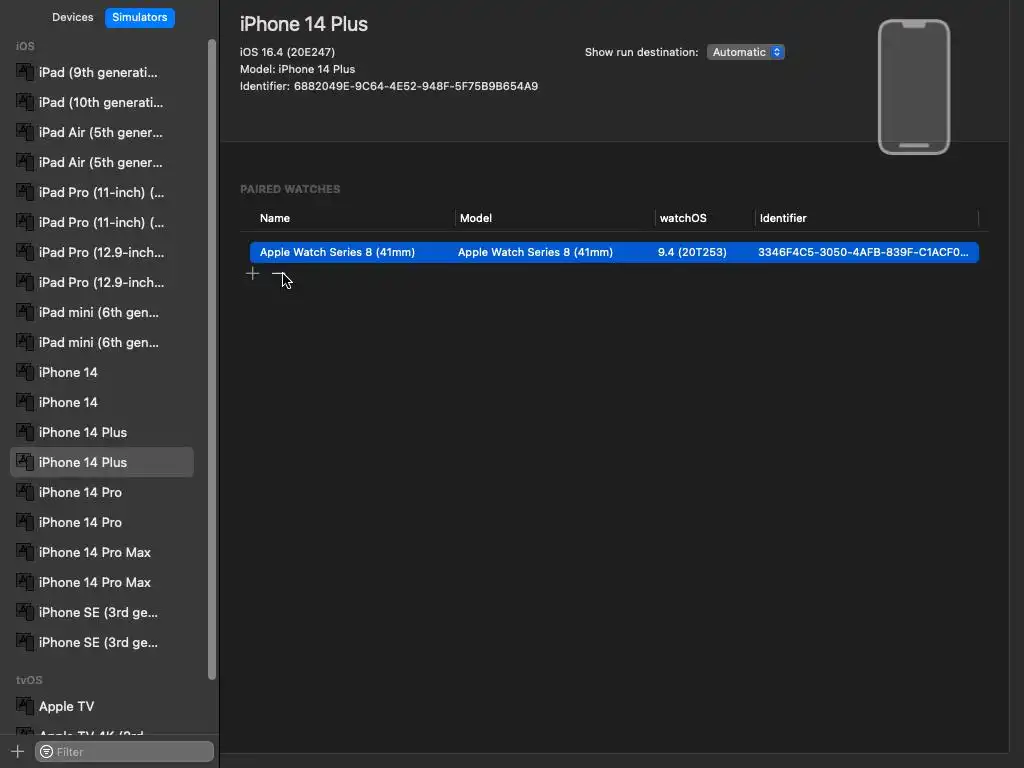Click the Model column header
1024x768 pixels.
(475, 218)
